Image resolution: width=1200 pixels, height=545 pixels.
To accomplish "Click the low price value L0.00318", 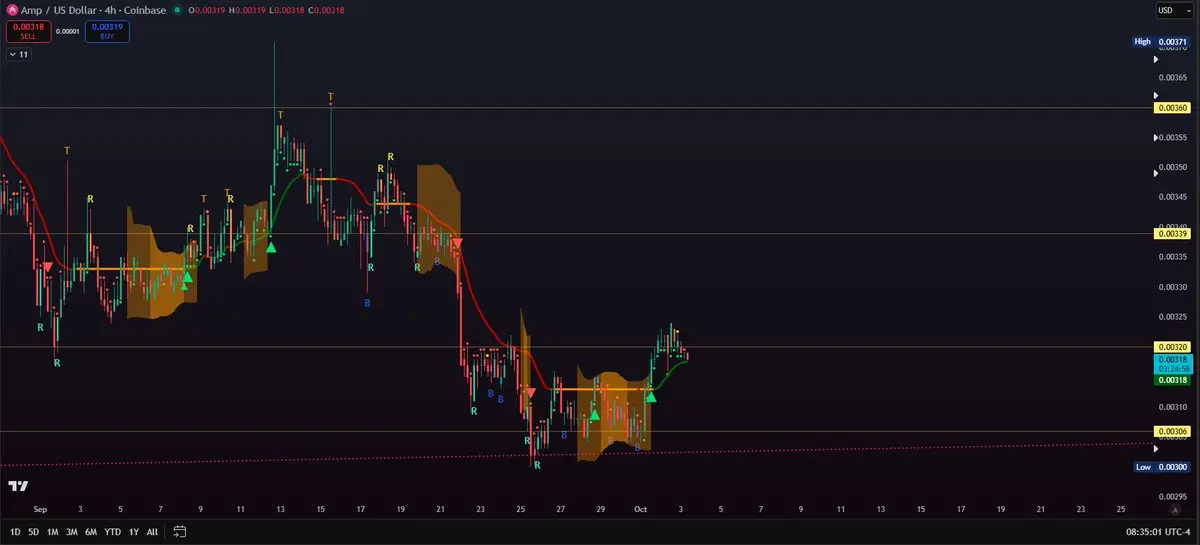I will [287, 9].
